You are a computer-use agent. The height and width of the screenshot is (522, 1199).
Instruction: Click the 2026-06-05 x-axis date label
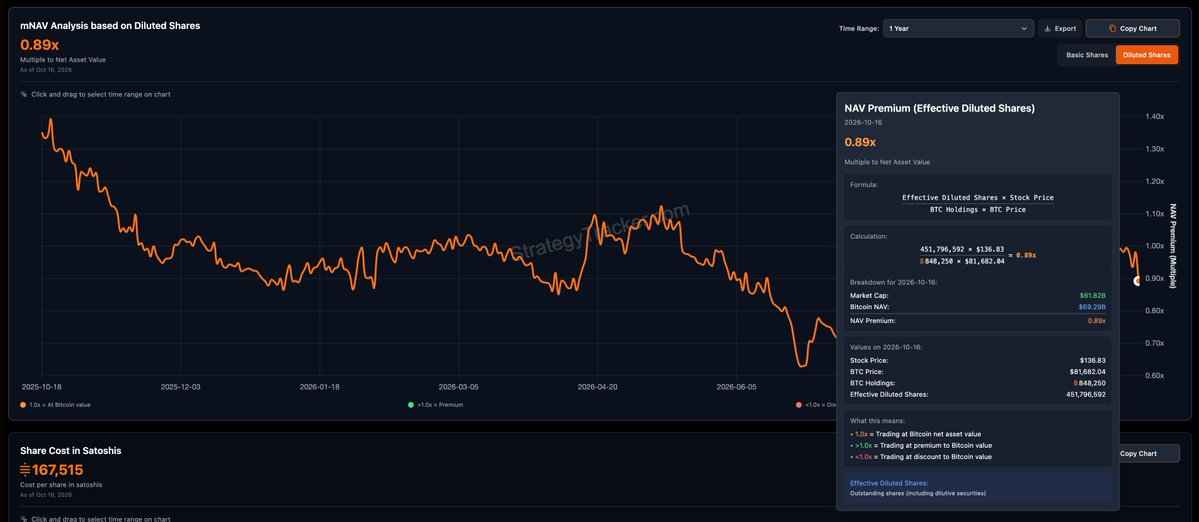click(x=736, y=387)
